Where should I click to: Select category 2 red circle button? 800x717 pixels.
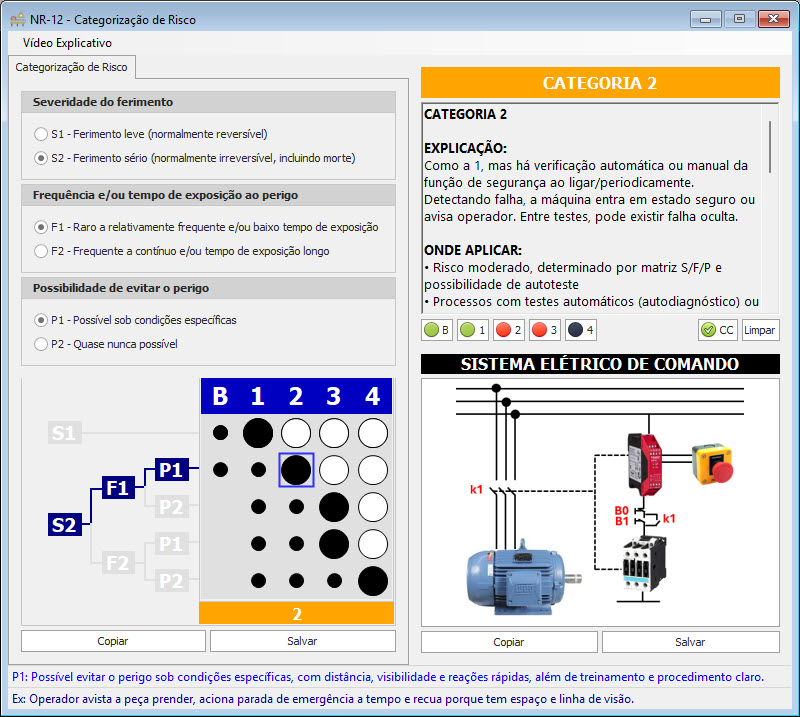click(x=509, y=330)
